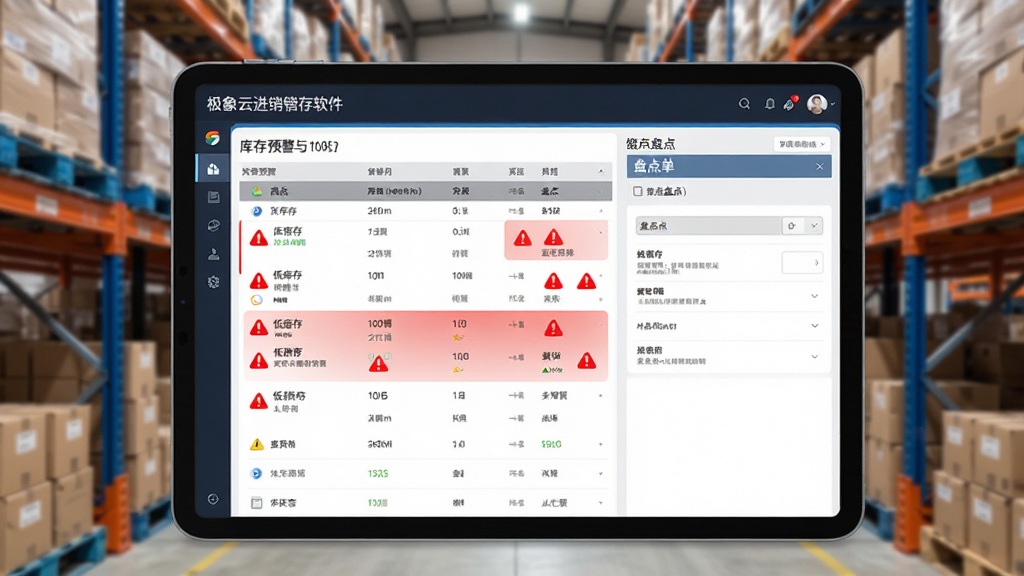This screenshot has width=1024, height=576.
Task: Click the 260m cell value
Action: [x=379, y=211]
